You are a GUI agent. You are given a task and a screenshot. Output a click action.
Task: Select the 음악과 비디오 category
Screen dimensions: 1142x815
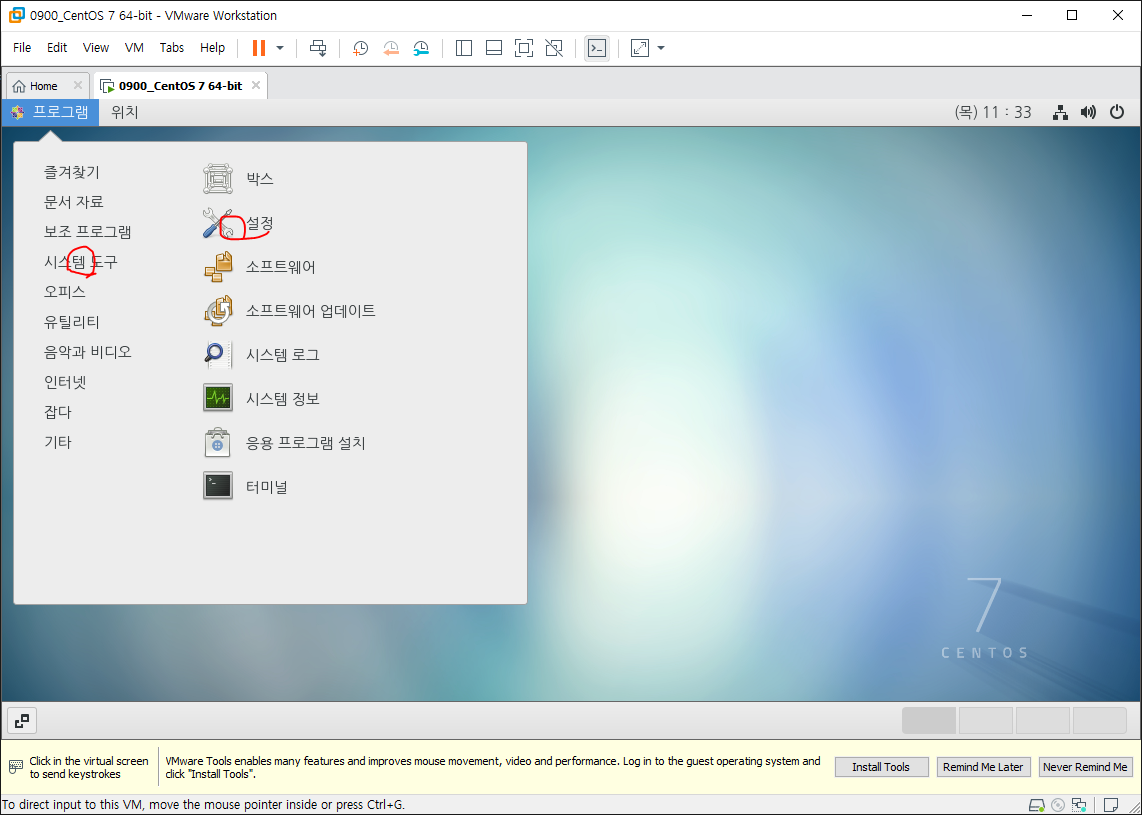[87, 352]
